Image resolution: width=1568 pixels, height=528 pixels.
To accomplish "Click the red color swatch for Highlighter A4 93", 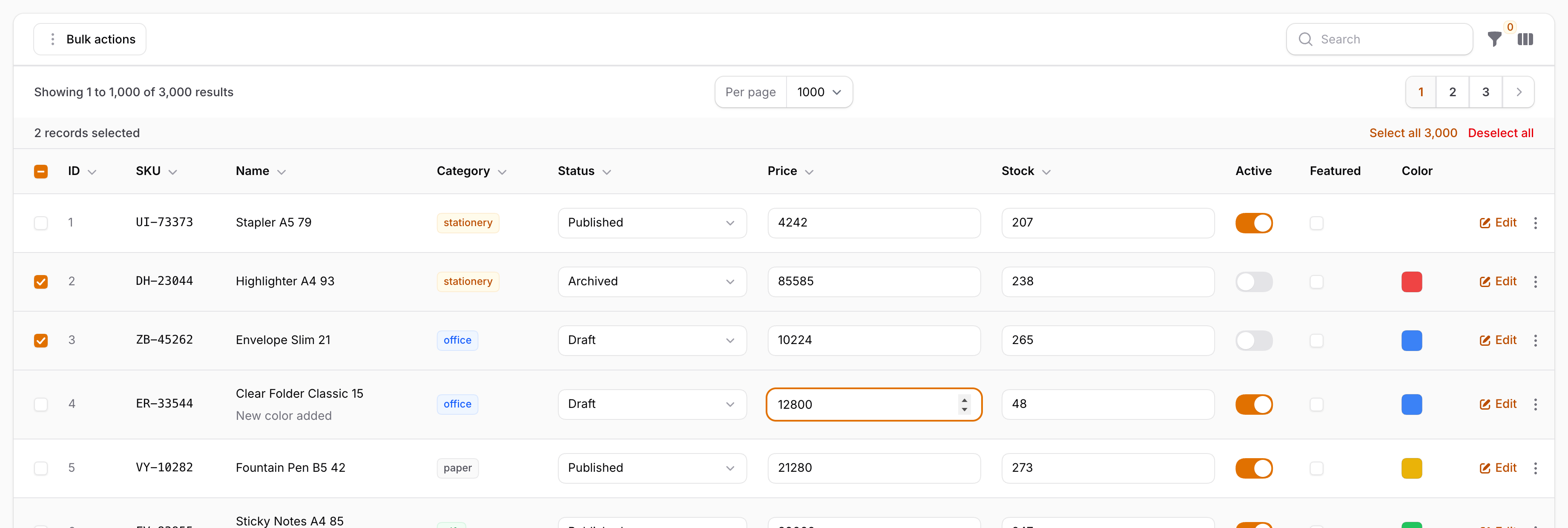I will coord(1412,281).
